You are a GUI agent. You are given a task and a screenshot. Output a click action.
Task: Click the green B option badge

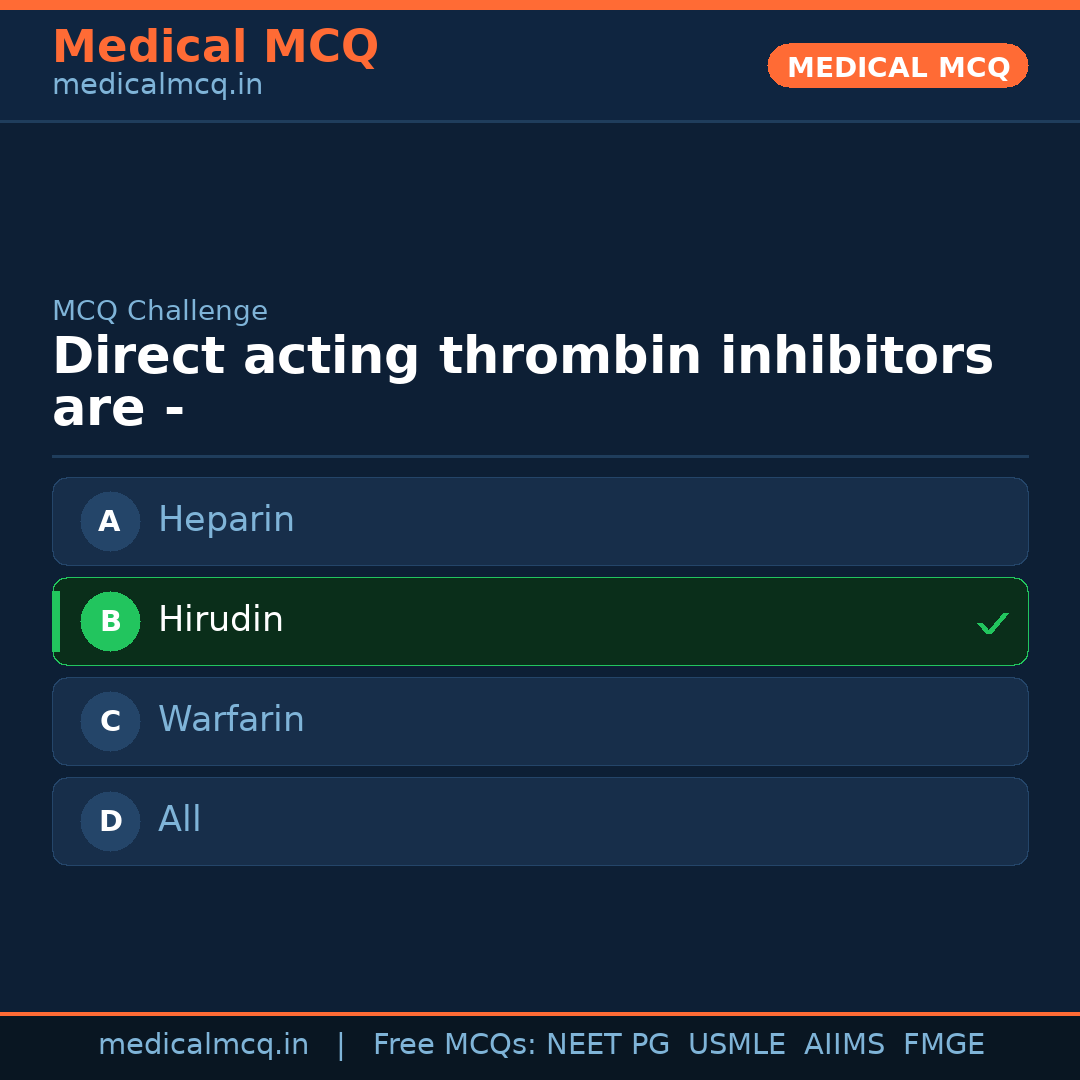[x=110, y=621]
